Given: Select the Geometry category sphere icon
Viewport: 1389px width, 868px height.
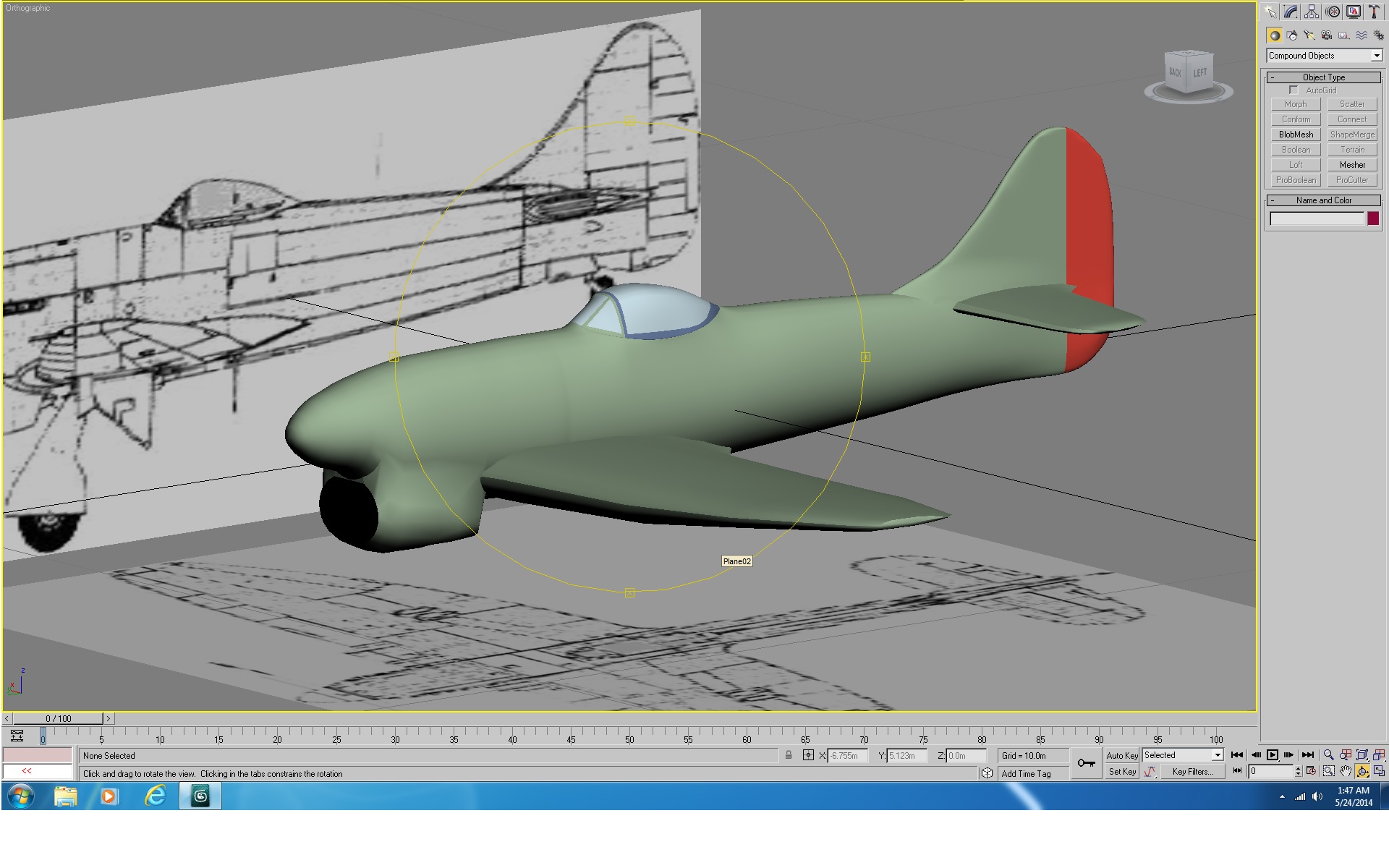Looking at the screenshot, I should point(1275,35).
